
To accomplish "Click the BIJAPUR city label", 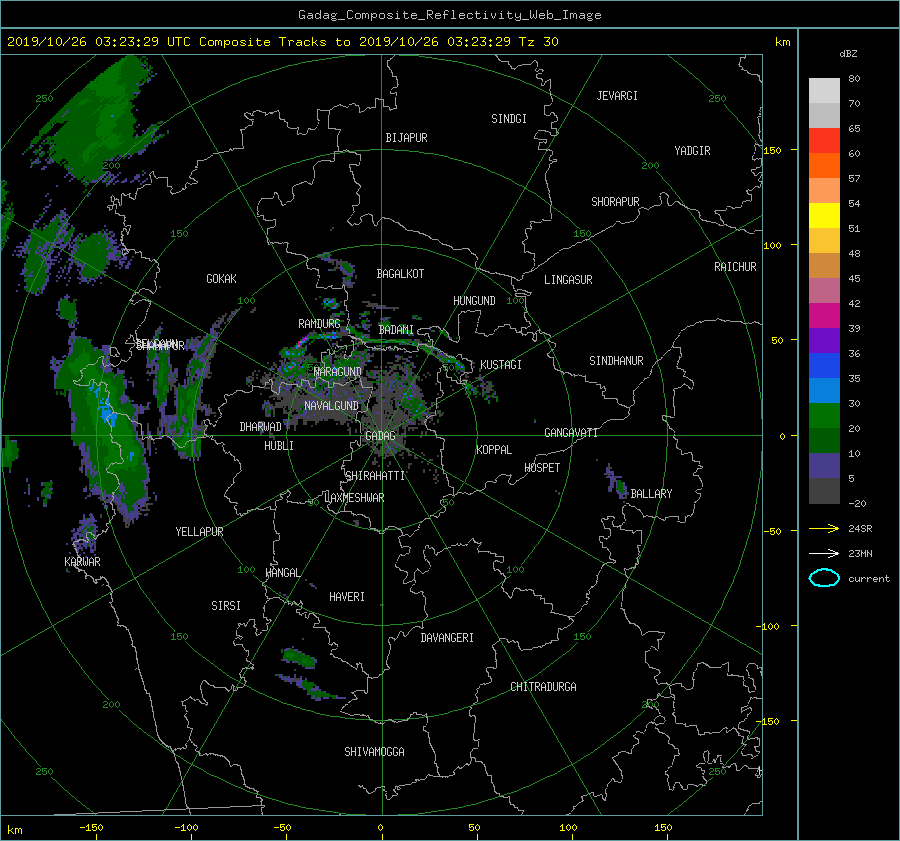I will coord(406,138).
